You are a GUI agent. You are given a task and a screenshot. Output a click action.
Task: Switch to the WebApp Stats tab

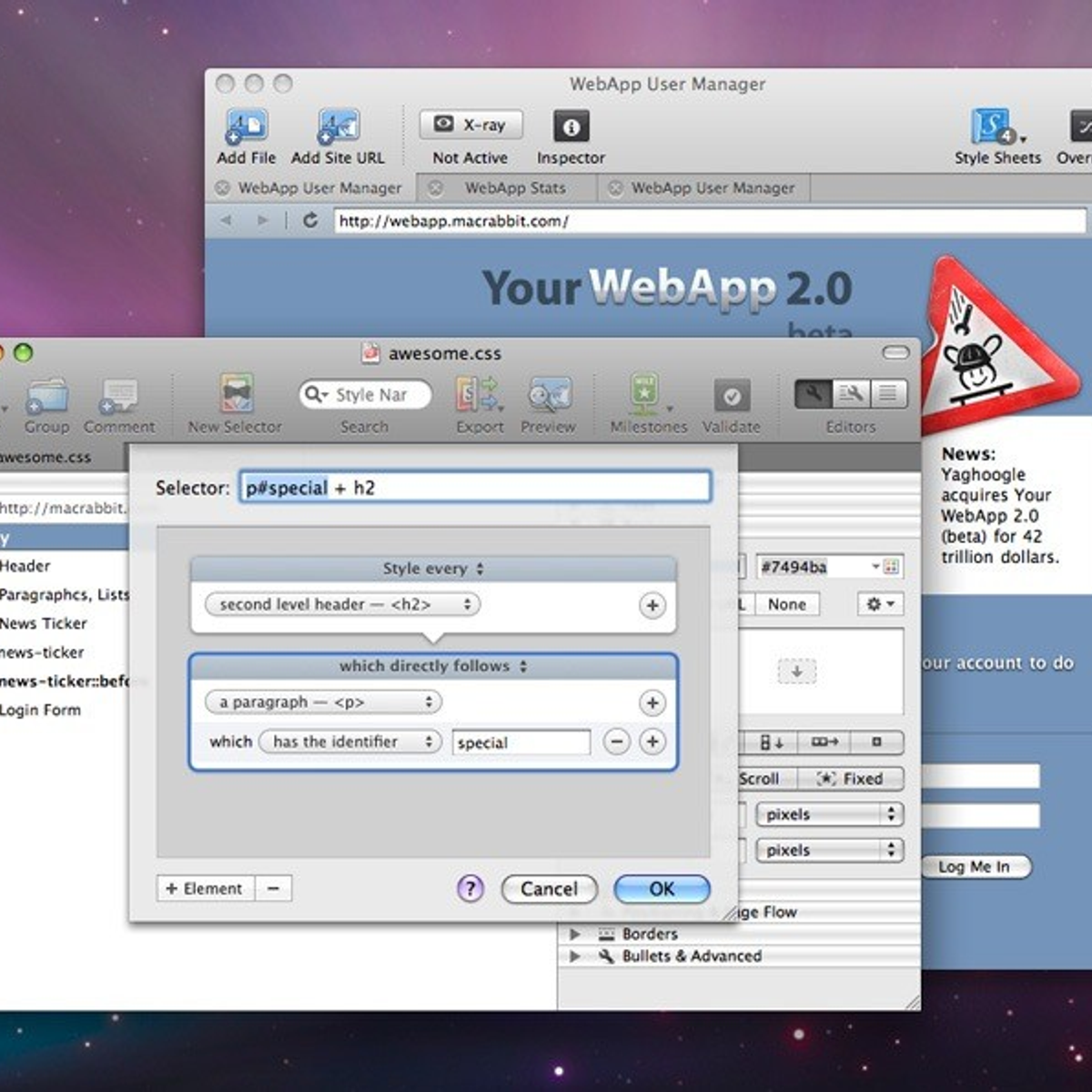click(x=514, y=188)
